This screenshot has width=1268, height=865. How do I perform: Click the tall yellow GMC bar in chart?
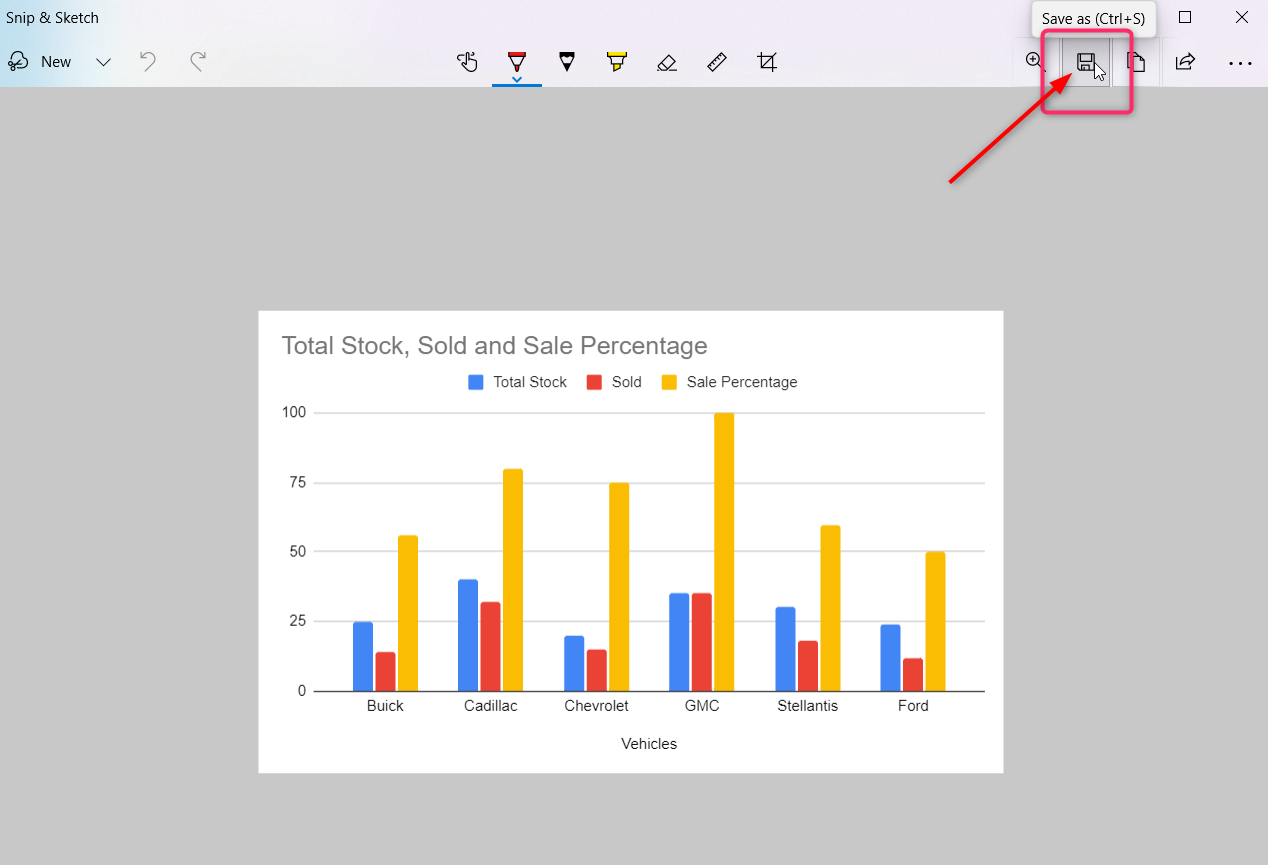(724, 550)
